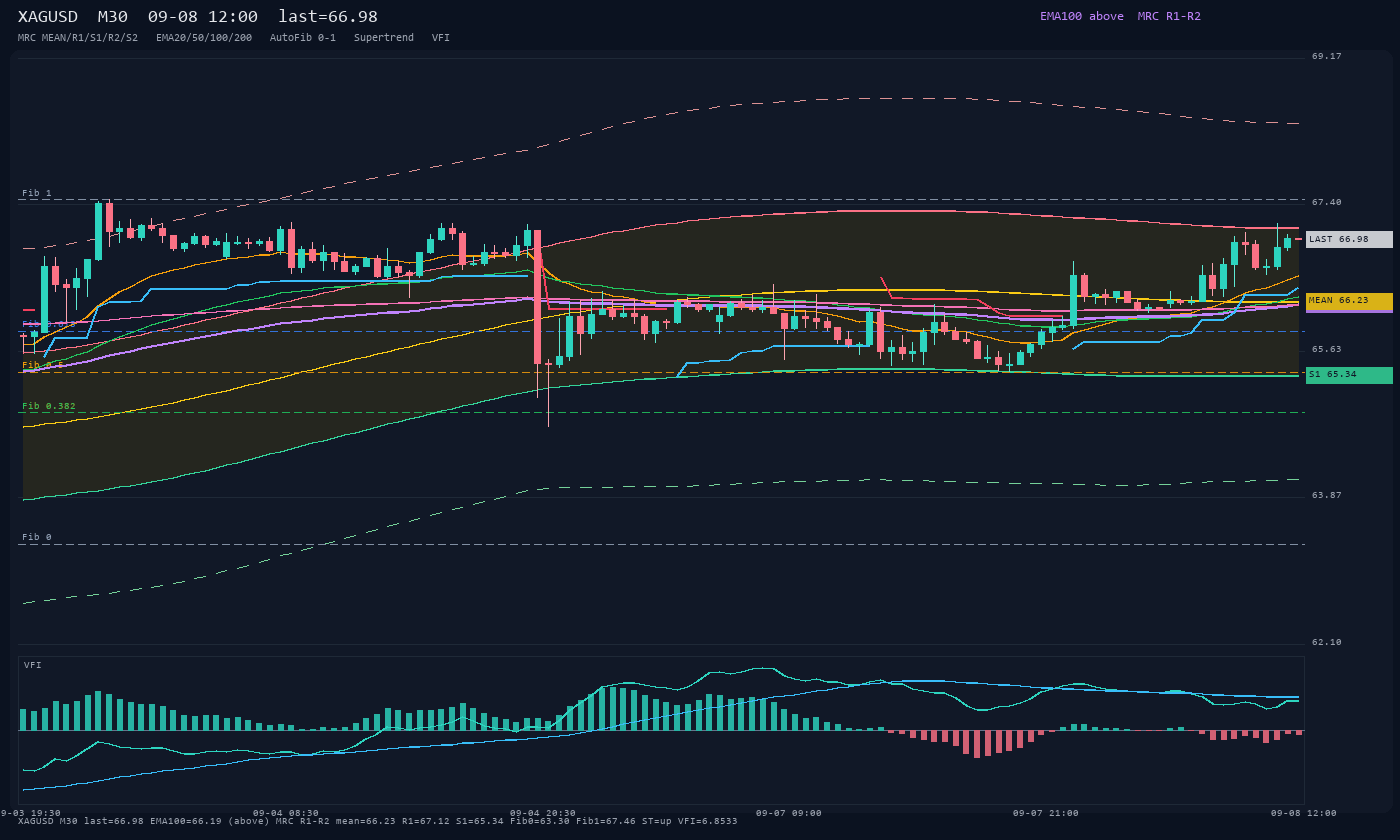The image size is (1400, 840).
Task: Select the MRC MEAN/R1/S1/R2/S2 legend entry
Action: [78, 37]
